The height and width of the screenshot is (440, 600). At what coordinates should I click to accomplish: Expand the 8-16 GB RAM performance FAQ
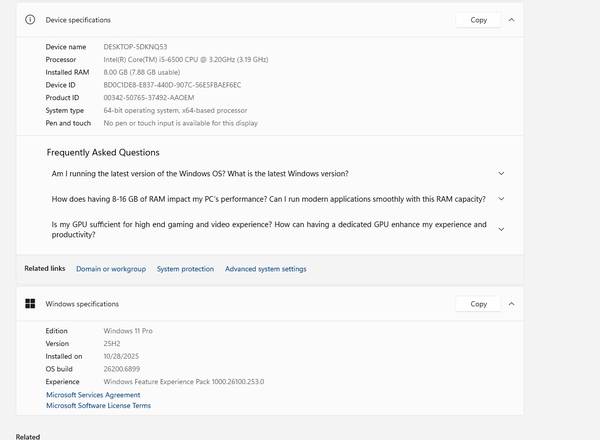[x=501, y=199]
